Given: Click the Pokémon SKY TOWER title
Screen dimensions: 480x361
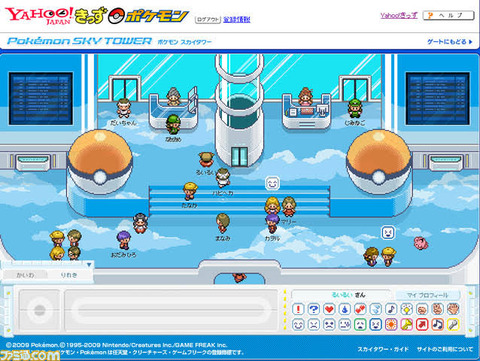Looking at the screenshot, I should pos(79,41).
